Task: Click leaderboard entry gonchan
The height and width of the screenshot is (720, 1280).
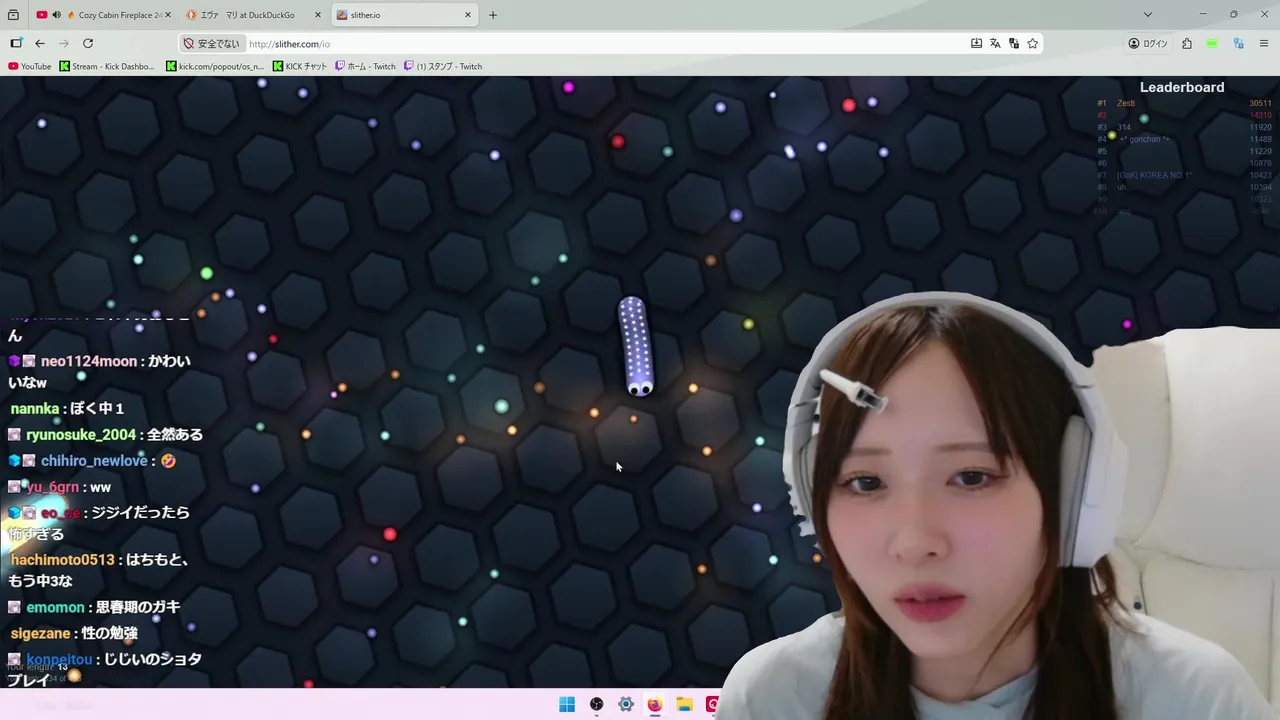Action: click(x=1143, y=139)
